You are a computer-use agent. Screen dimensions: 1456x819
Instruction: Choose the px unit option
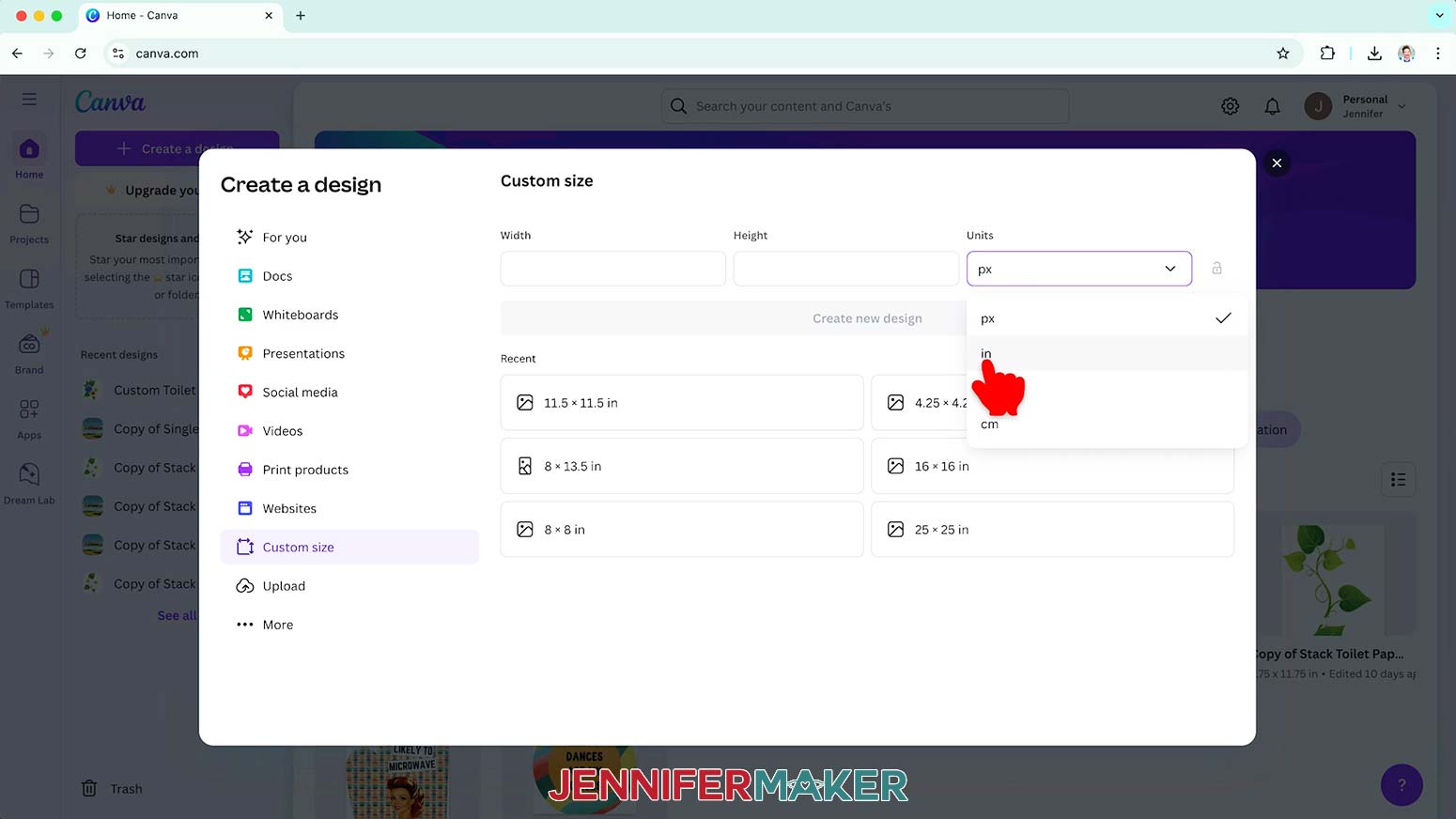(1107, 318)
